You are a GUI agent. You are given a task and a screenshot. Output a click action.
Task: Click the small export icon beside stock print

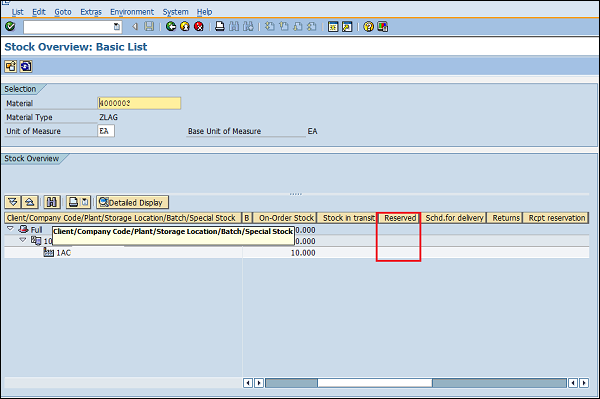pyautogui.click(x=85, y=202)
